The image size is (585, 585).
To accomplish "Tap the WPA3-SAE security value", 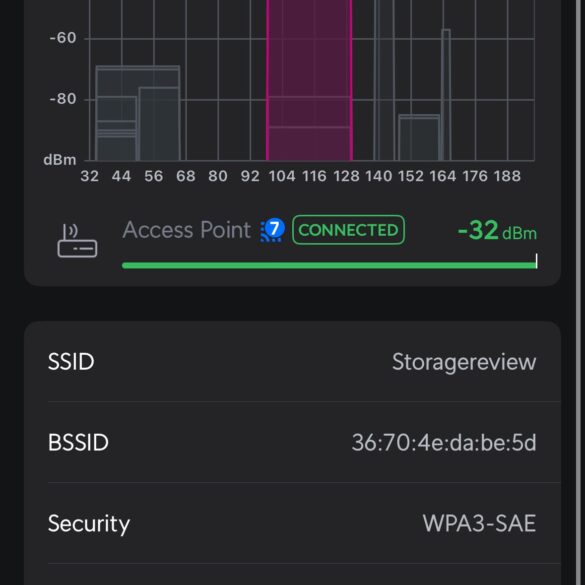I will [x=479, y=523].
